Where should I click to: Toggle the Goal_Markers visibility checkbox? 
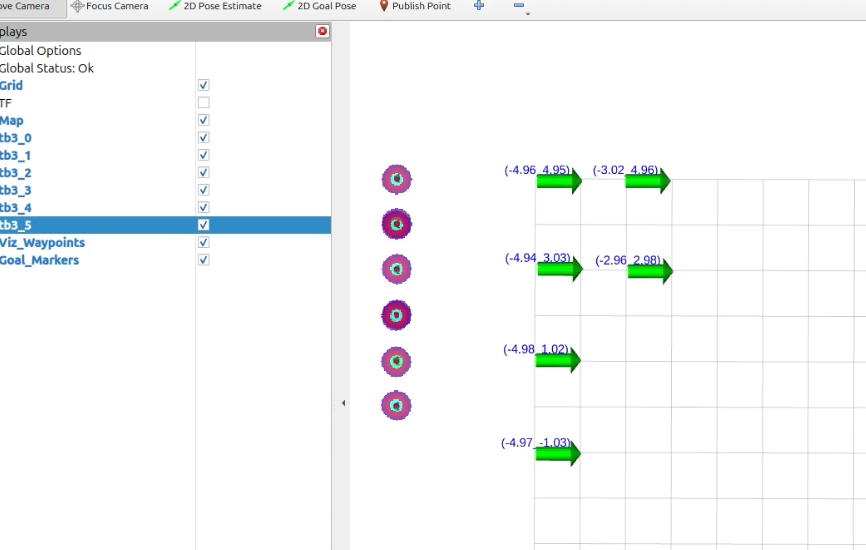point(204,260)
